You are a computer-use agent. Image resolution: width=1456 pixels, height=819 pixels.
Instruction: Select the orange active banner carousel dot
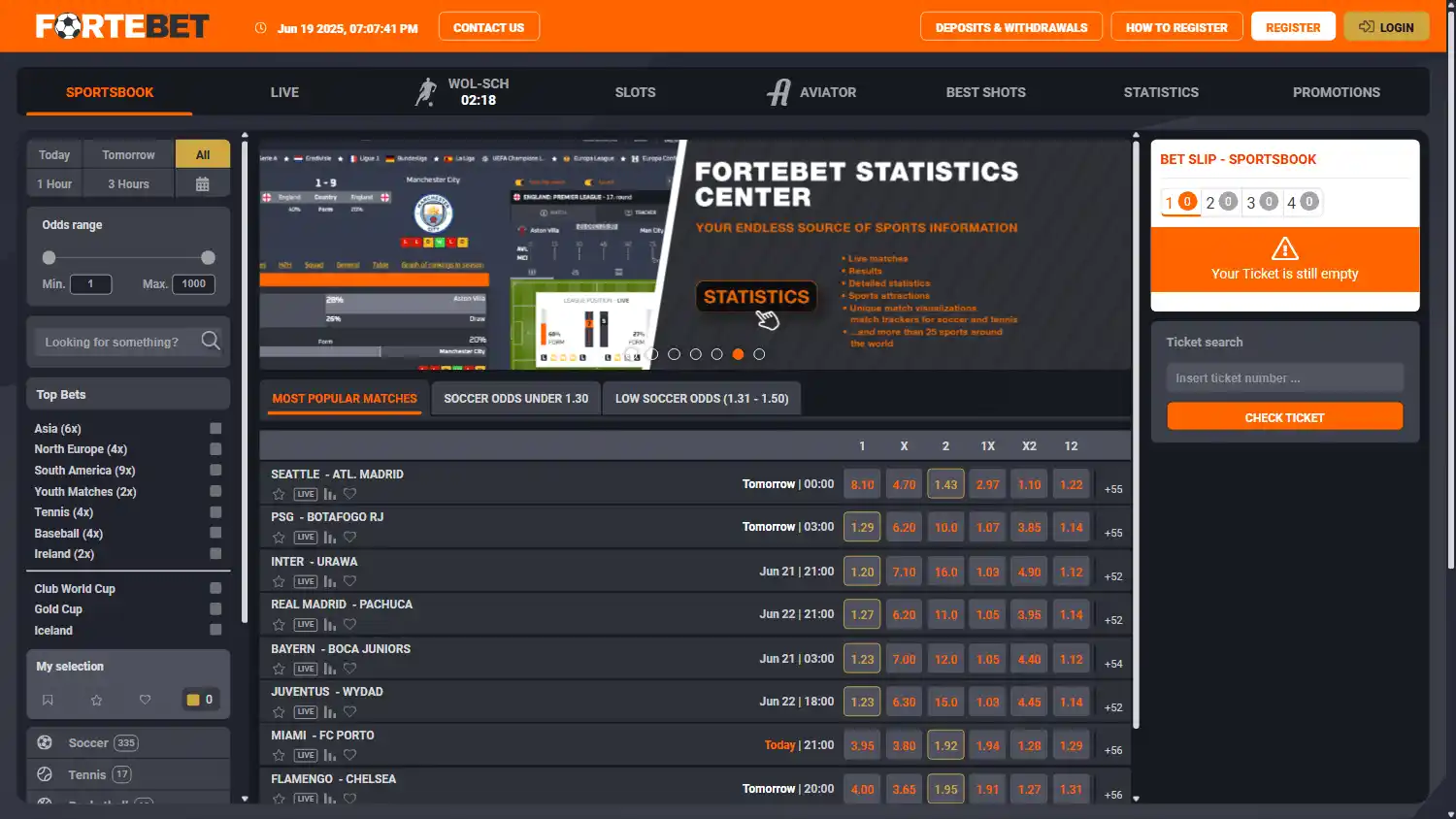click(x=738, y=354)
